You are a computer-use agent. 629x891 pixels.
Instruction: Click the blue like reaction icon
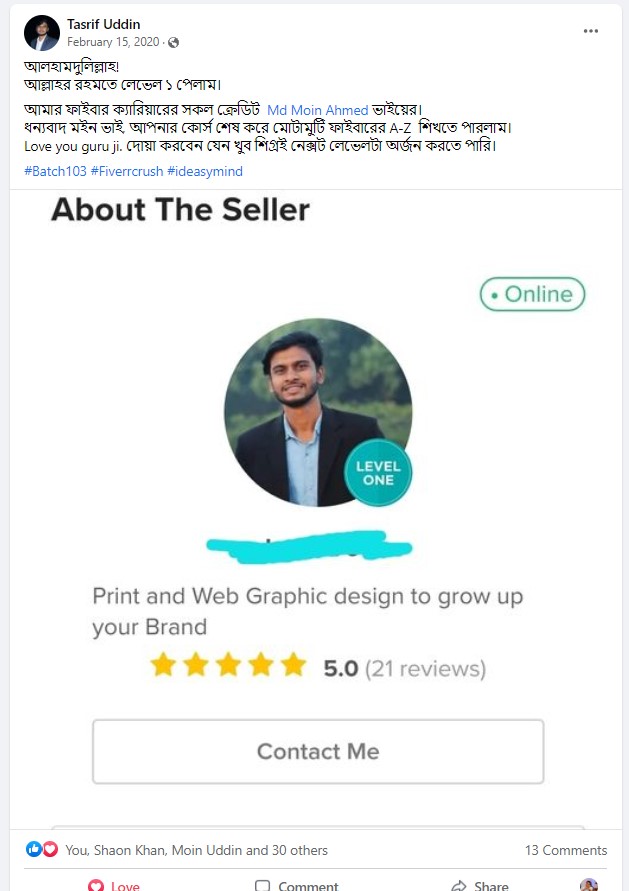pos(35,849)
